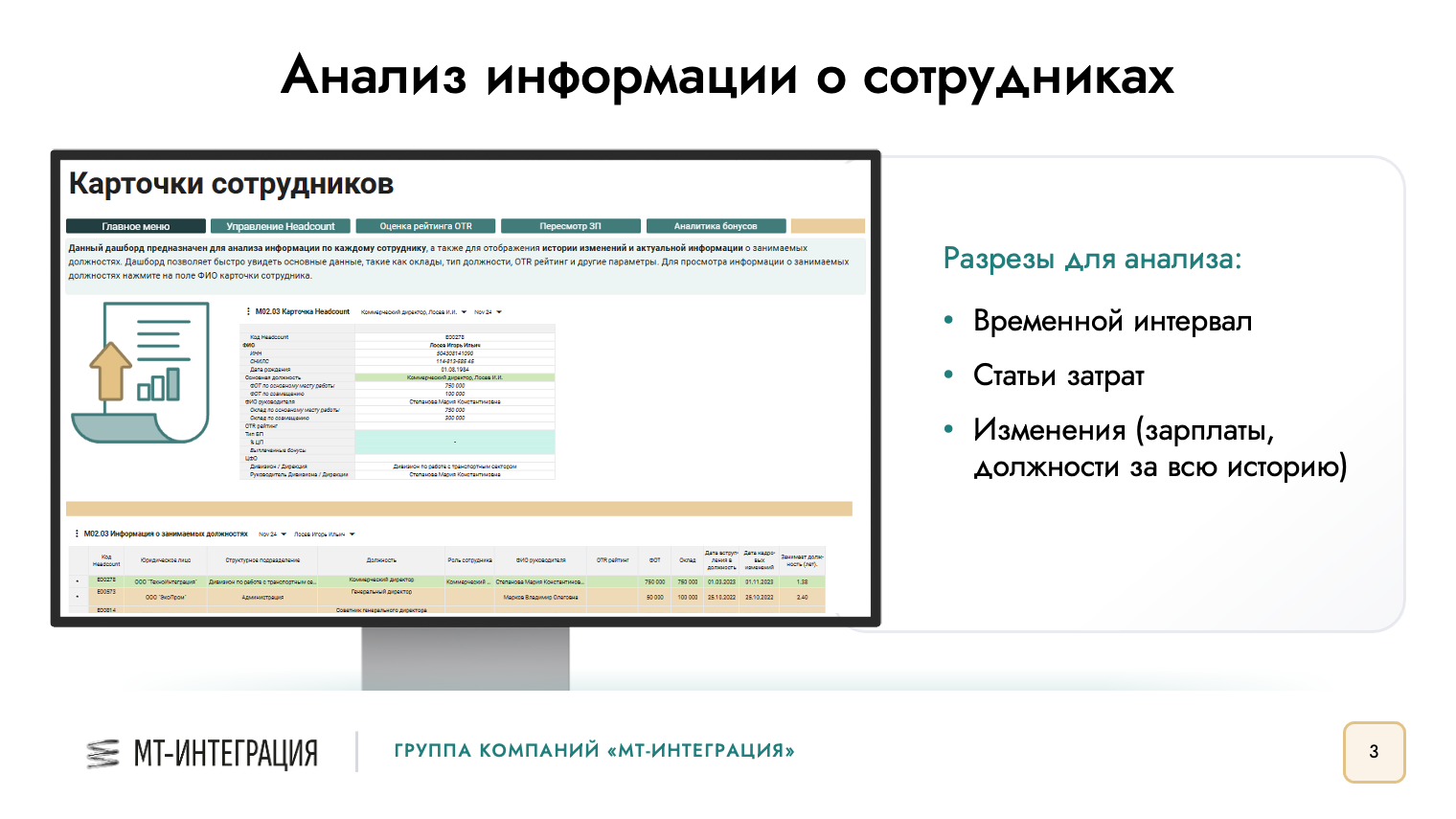Expand details for employee row E00278
Screen dimensions: 1456x819
(79, 580)
